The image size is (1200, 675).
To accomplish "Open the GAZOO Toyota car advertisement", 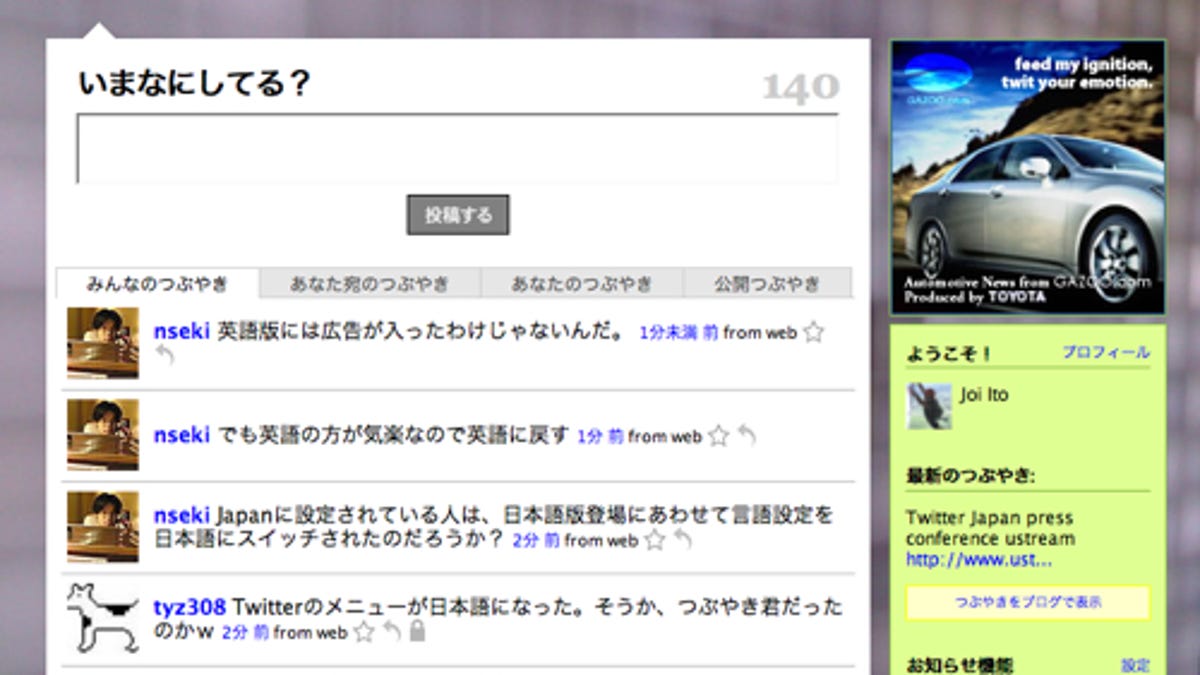I will point(1028,177).
